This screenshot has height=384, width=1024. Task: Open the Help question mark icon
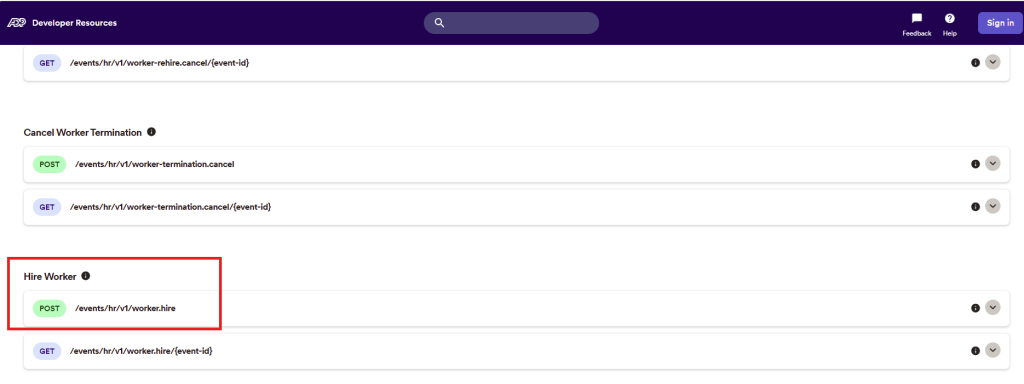950,18
